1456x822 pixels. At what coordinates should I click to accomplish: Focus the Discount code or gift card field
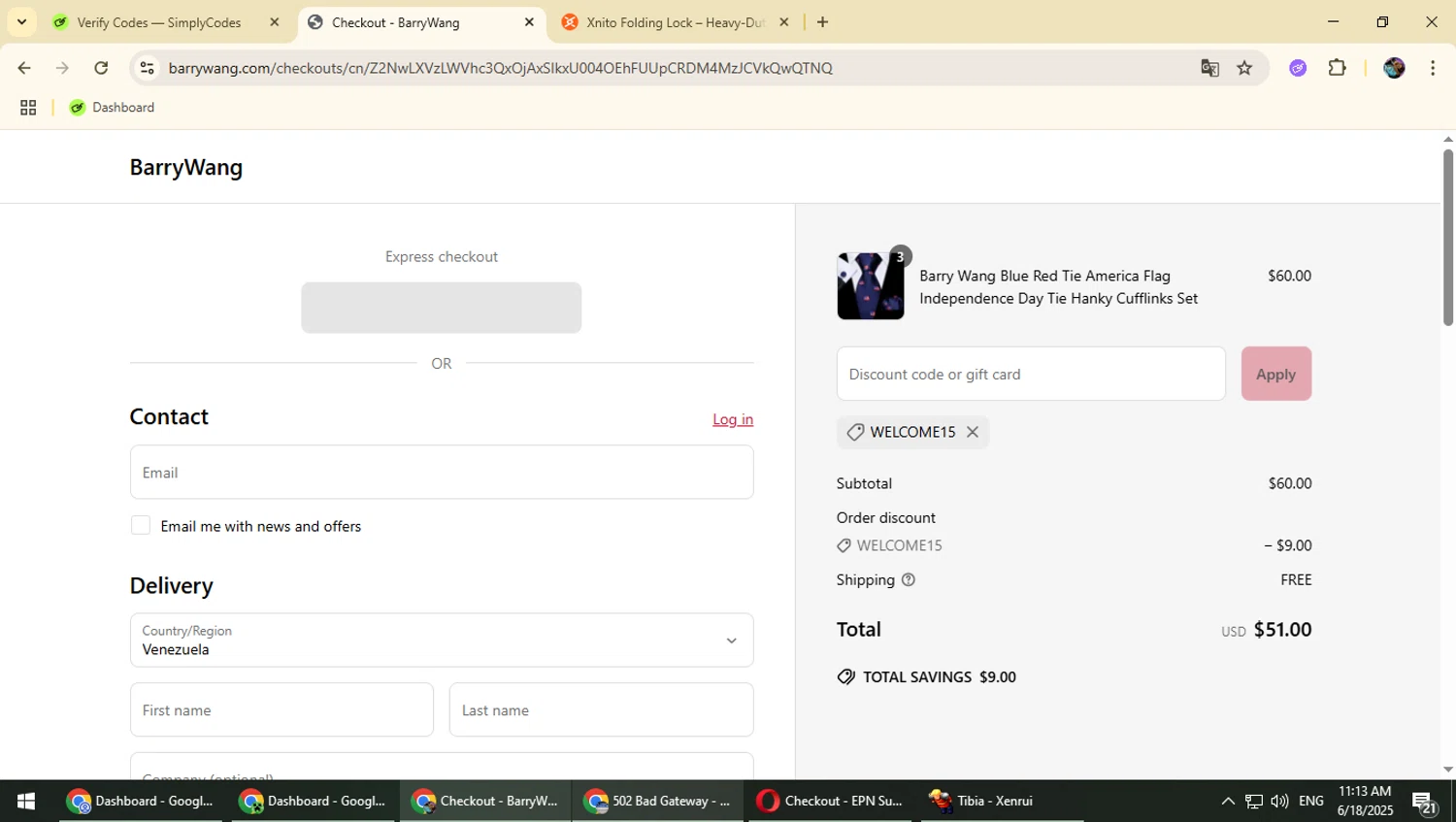tap(1031, 374)
